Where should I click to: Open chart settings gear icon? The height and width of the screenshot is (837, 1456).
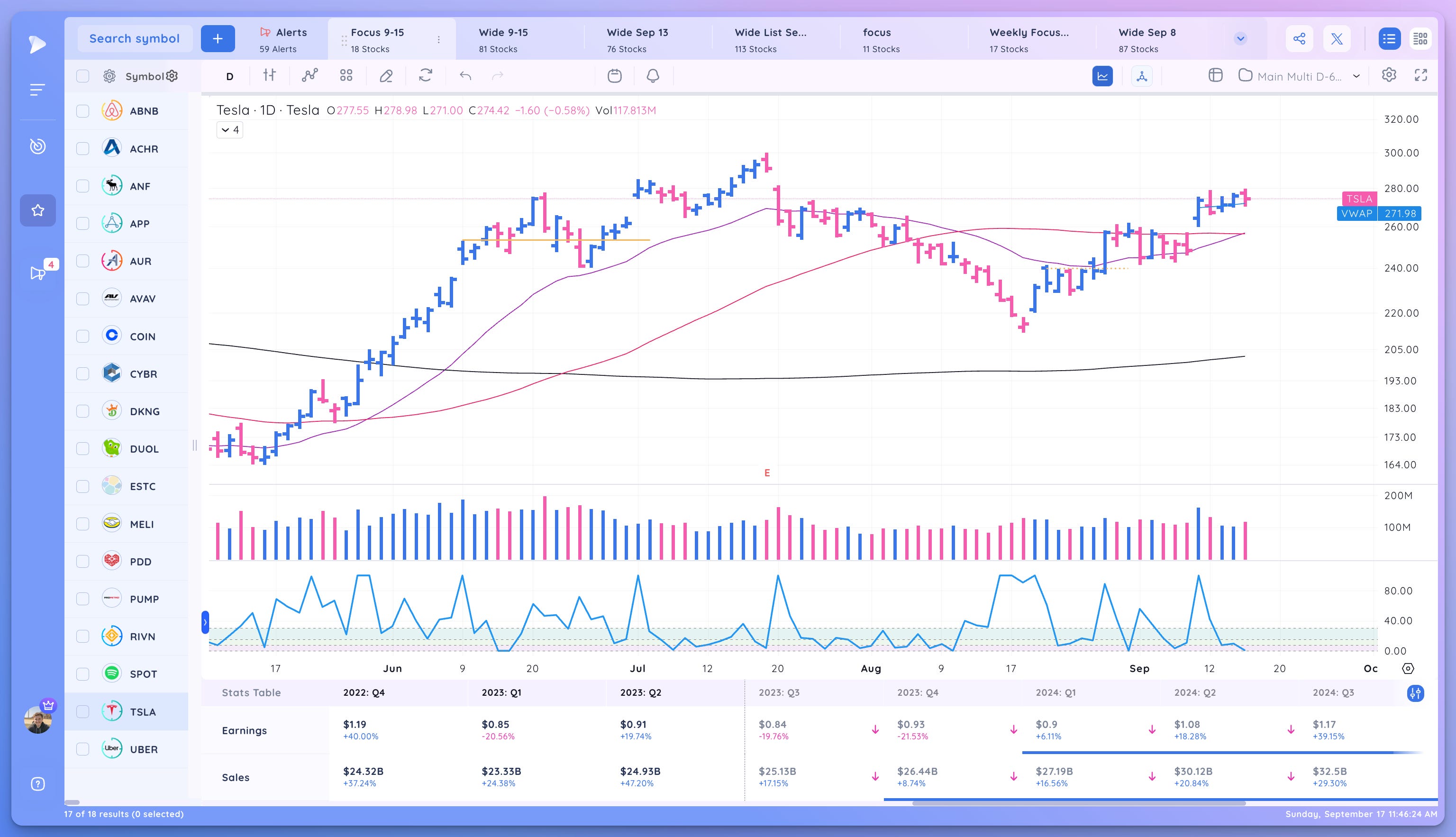pos(1389,75)
